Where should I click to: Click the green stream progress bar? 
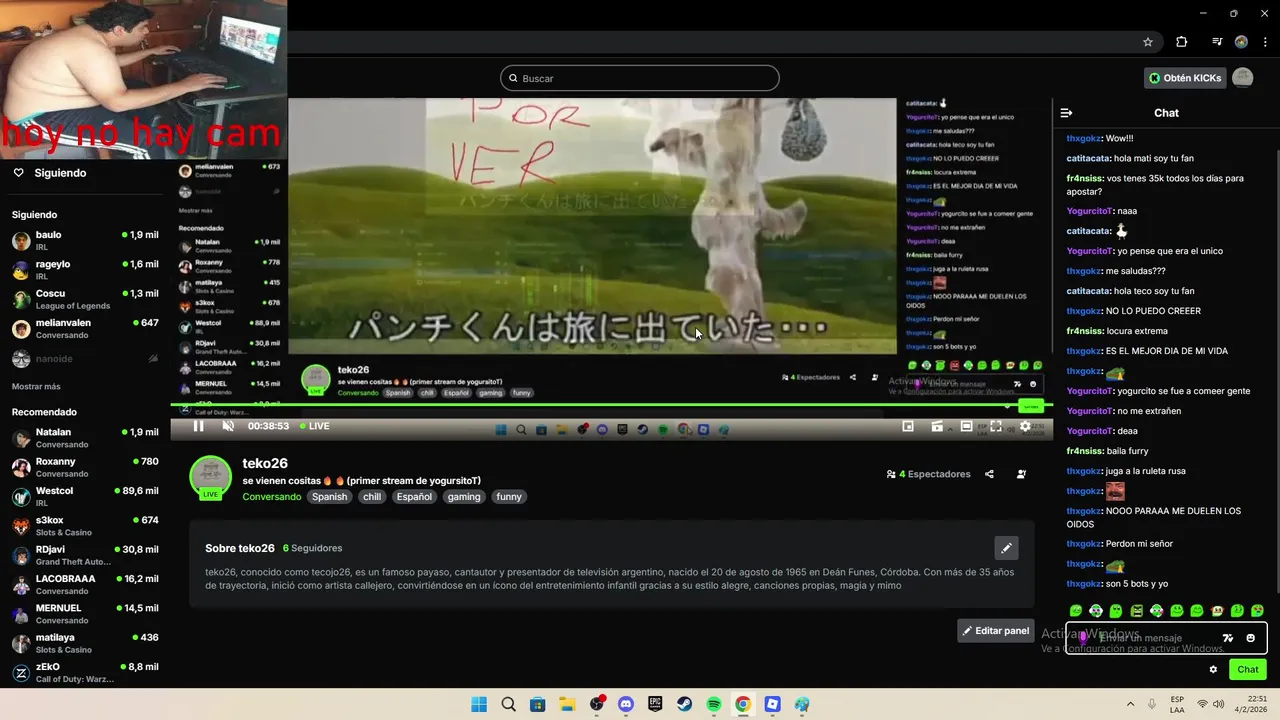(x=611, y=405)
